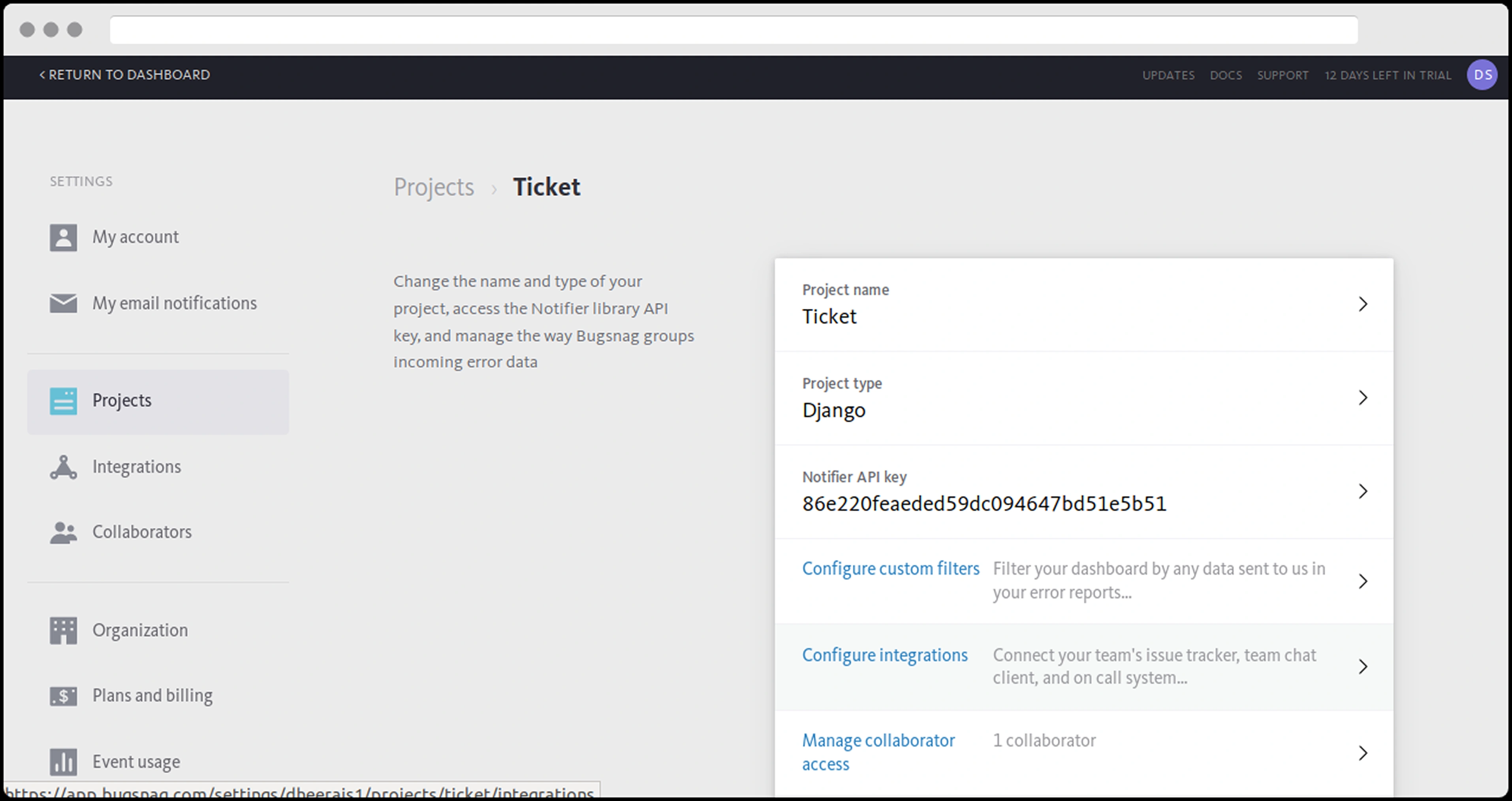Click the browser address bar field
Image resolution: width=1512 pixels, height=801 pixels.
[733, 29]
